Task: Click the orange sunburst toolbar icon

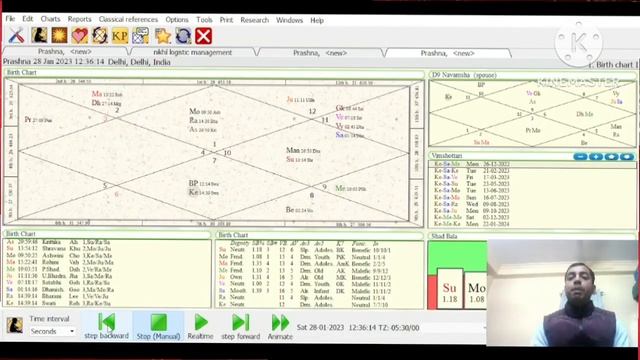Action: 59,36
